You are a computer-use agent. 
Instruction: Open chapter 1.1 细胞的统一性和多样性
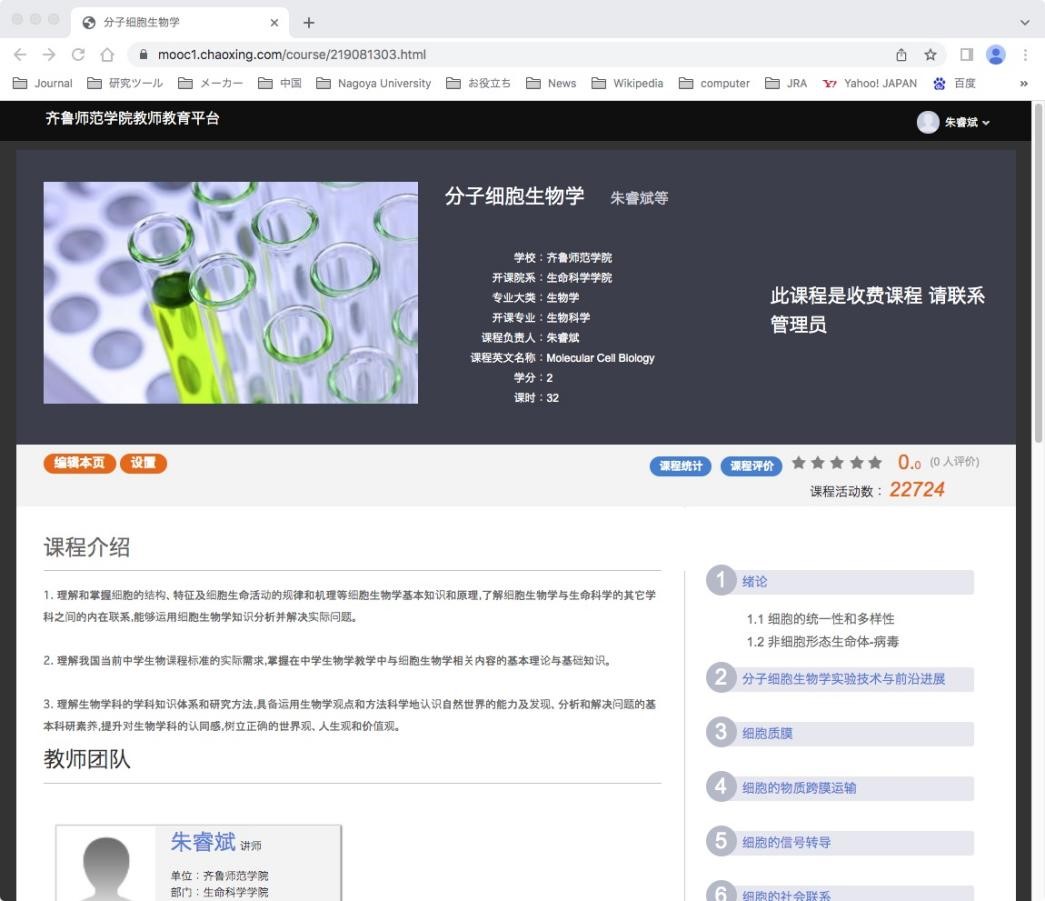(820, 619)
